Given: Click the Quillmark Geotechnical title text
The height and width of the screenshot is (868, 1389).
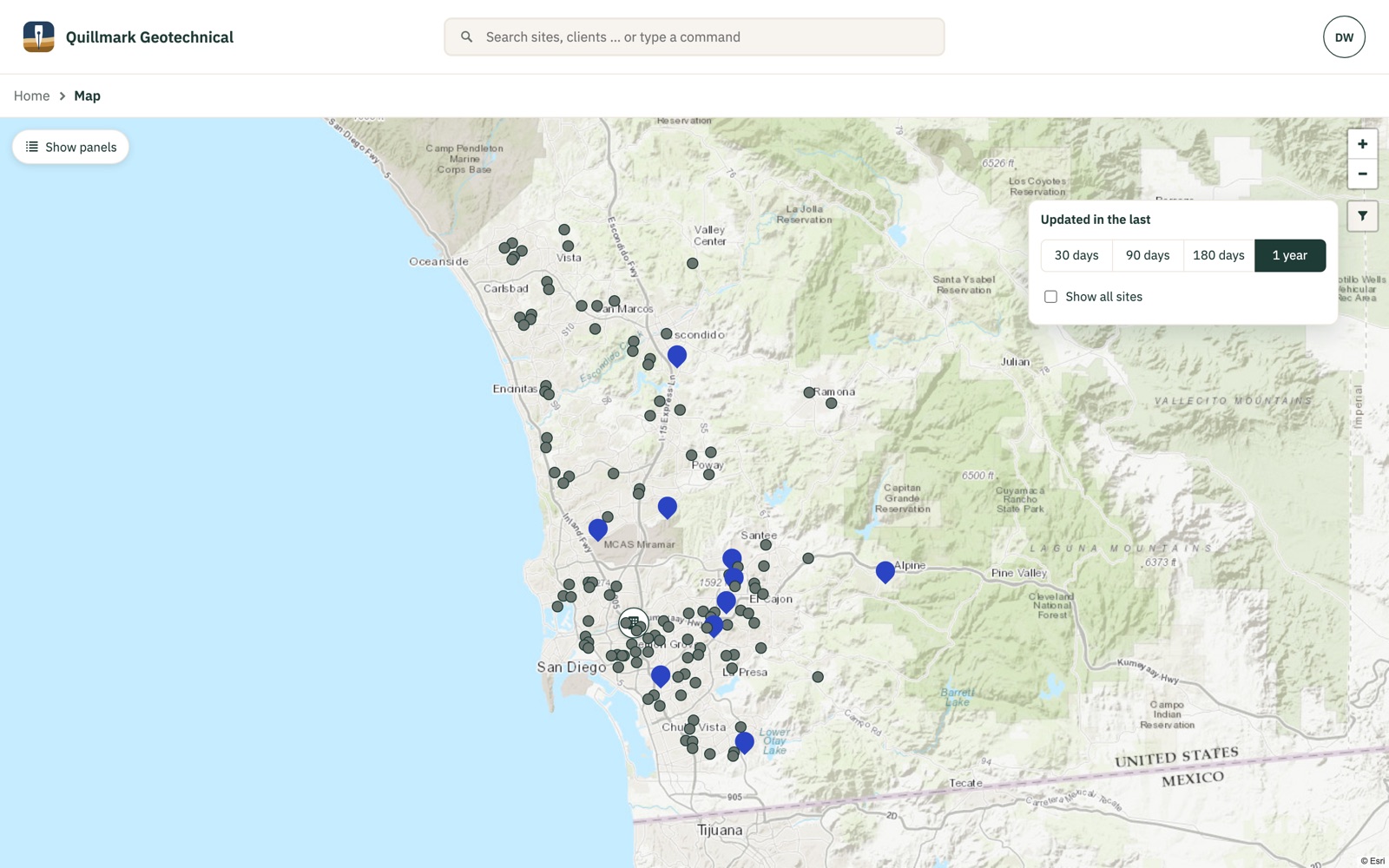Looking at the screenshot, I should pos(149,37).
